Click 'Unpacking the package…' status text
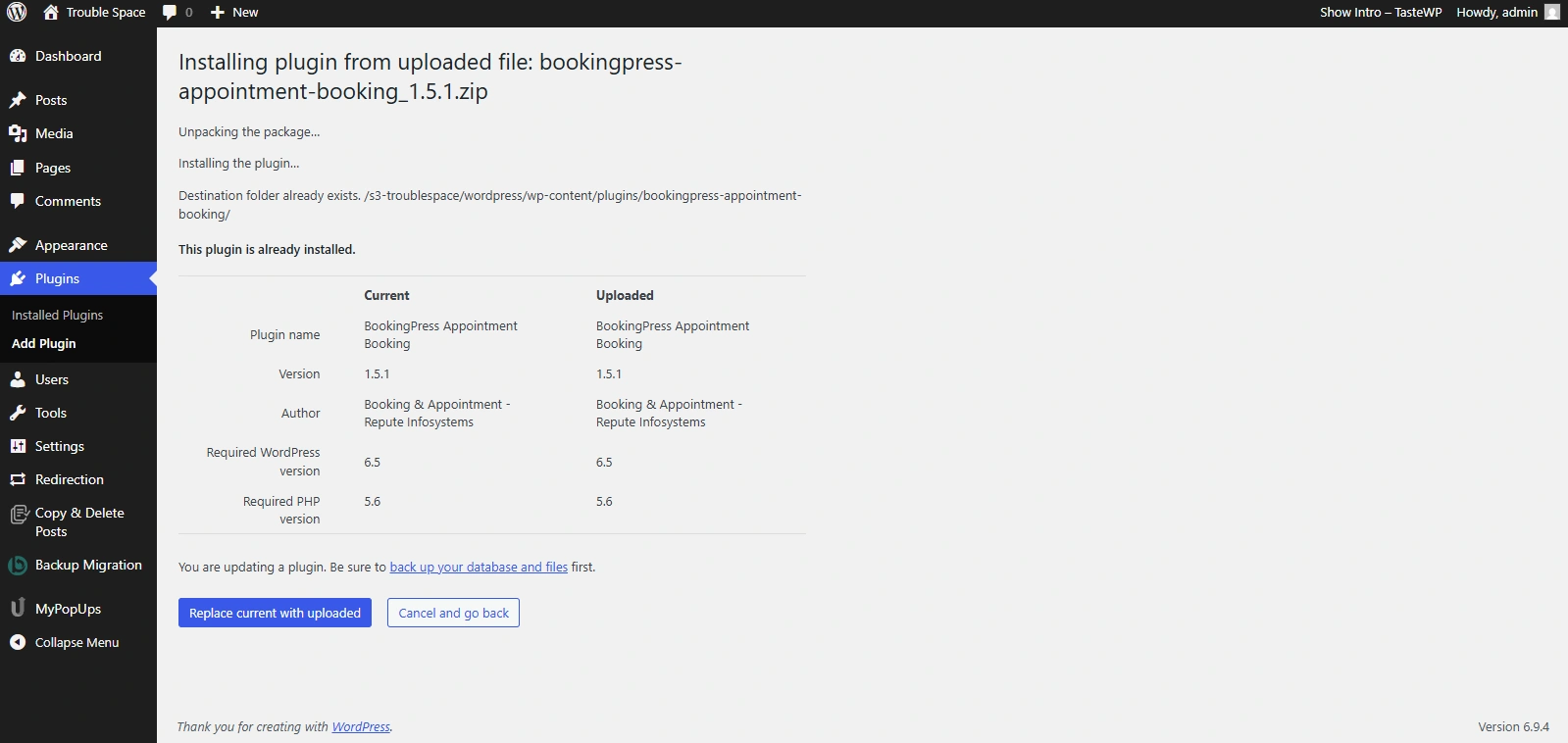 [249, 131]
